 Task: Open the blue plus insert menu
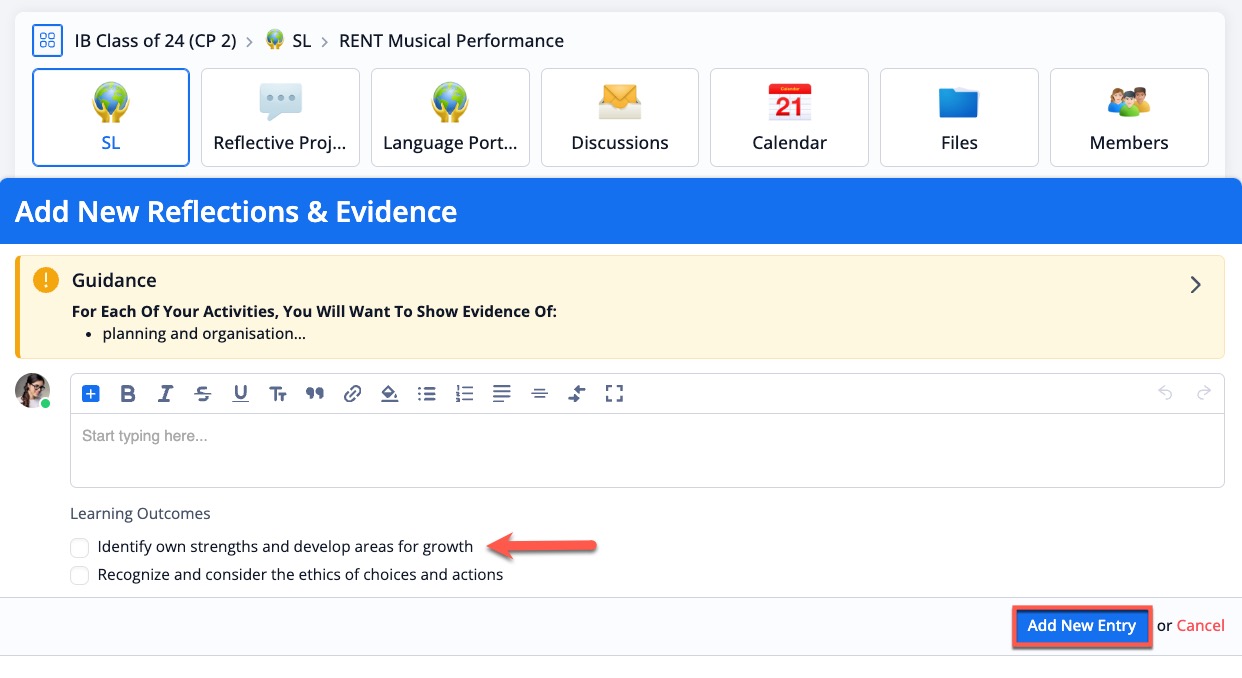click(91, 394)
